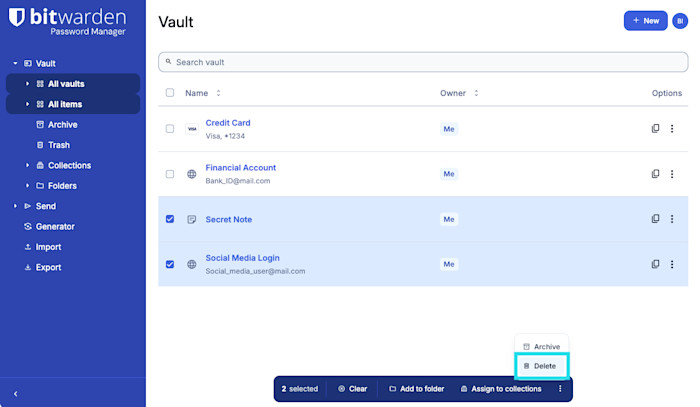Open options menu for Social Media Login

672,264
